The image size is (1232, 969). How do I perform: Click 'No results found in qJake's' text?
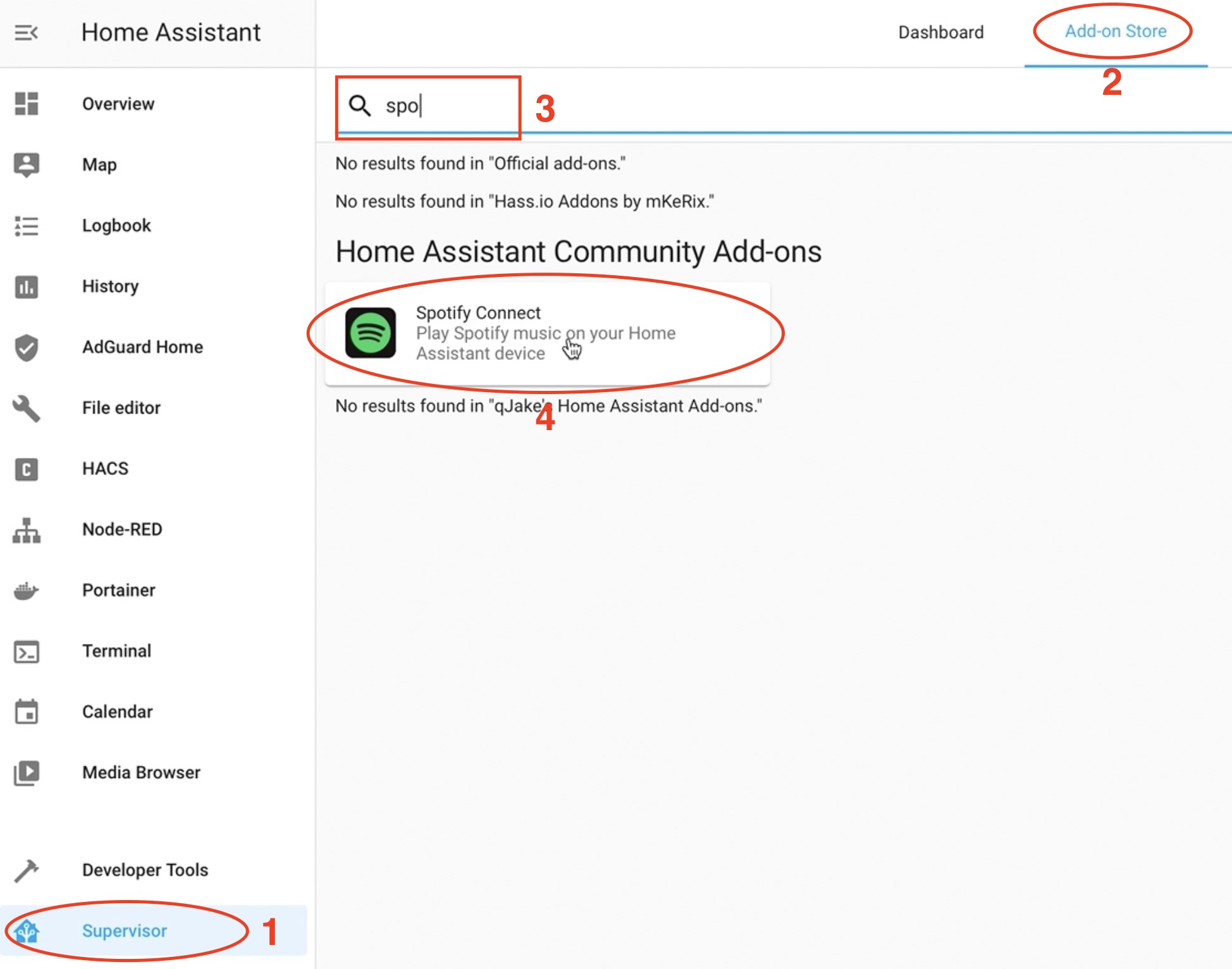(x=548, y=405)
